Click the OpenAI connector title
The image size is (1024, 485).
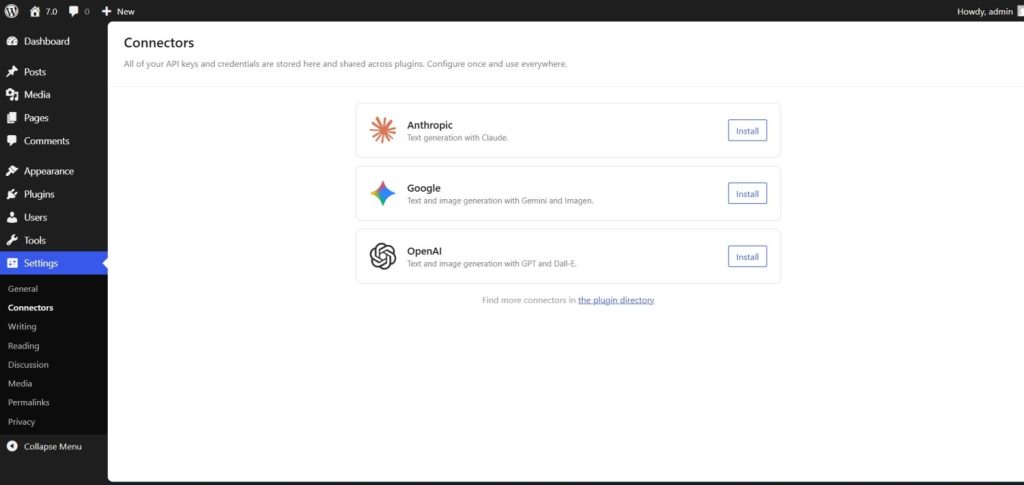[x=424, y=251]
